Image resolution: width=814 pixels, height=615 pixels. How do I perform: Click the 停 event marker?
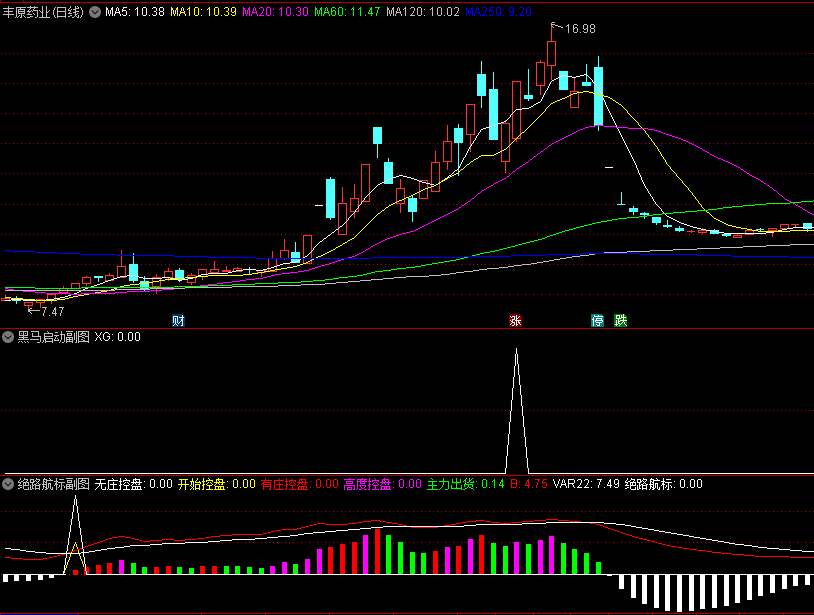click(x=598, y=320)
